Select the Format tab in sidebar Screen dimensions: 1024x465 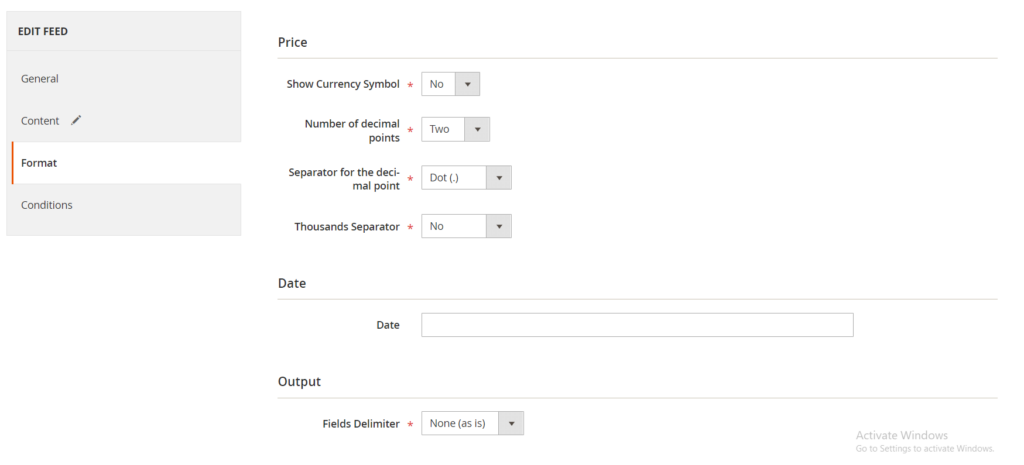(39, 163)
